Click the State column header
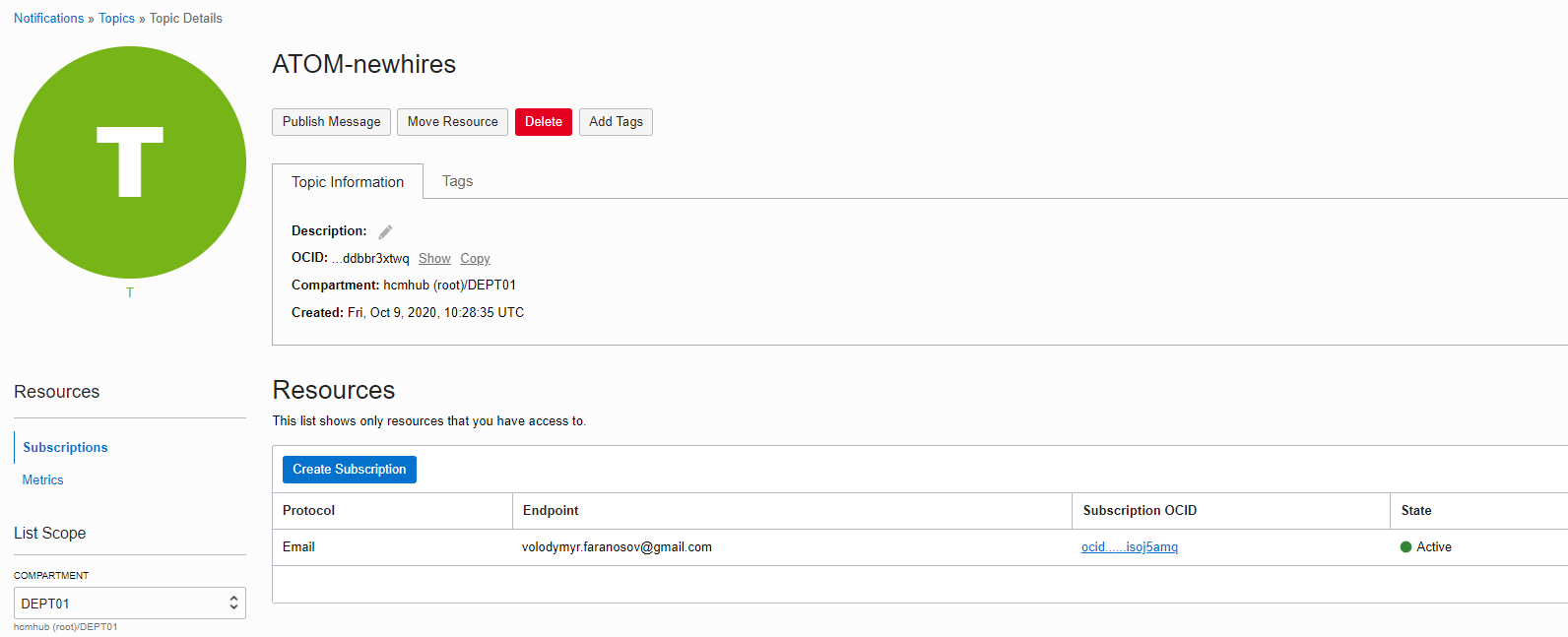This screenshot has width=1568, height=637. click(x=1415, y=511)
